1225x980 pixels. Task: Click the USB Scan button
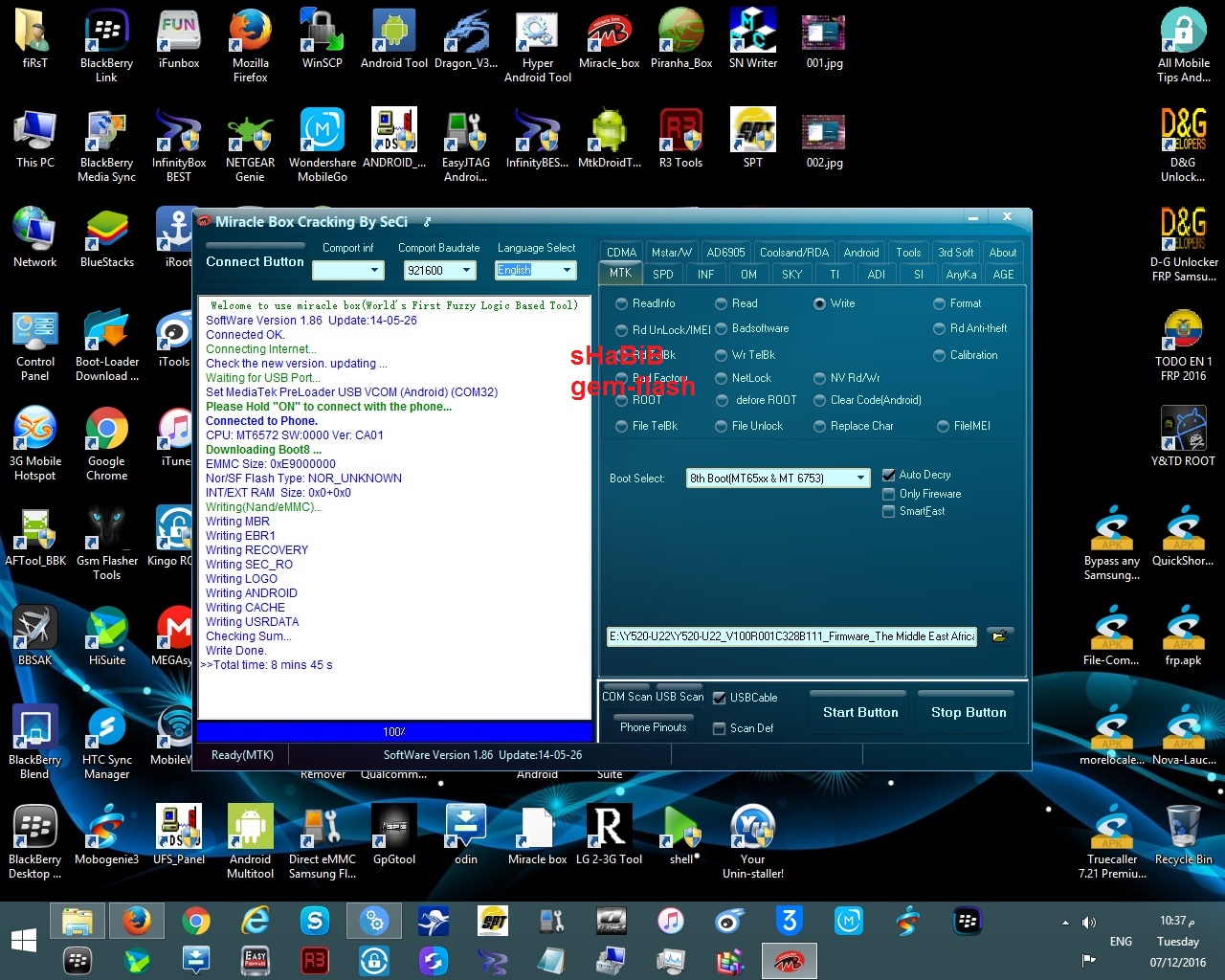coord(679,696)
